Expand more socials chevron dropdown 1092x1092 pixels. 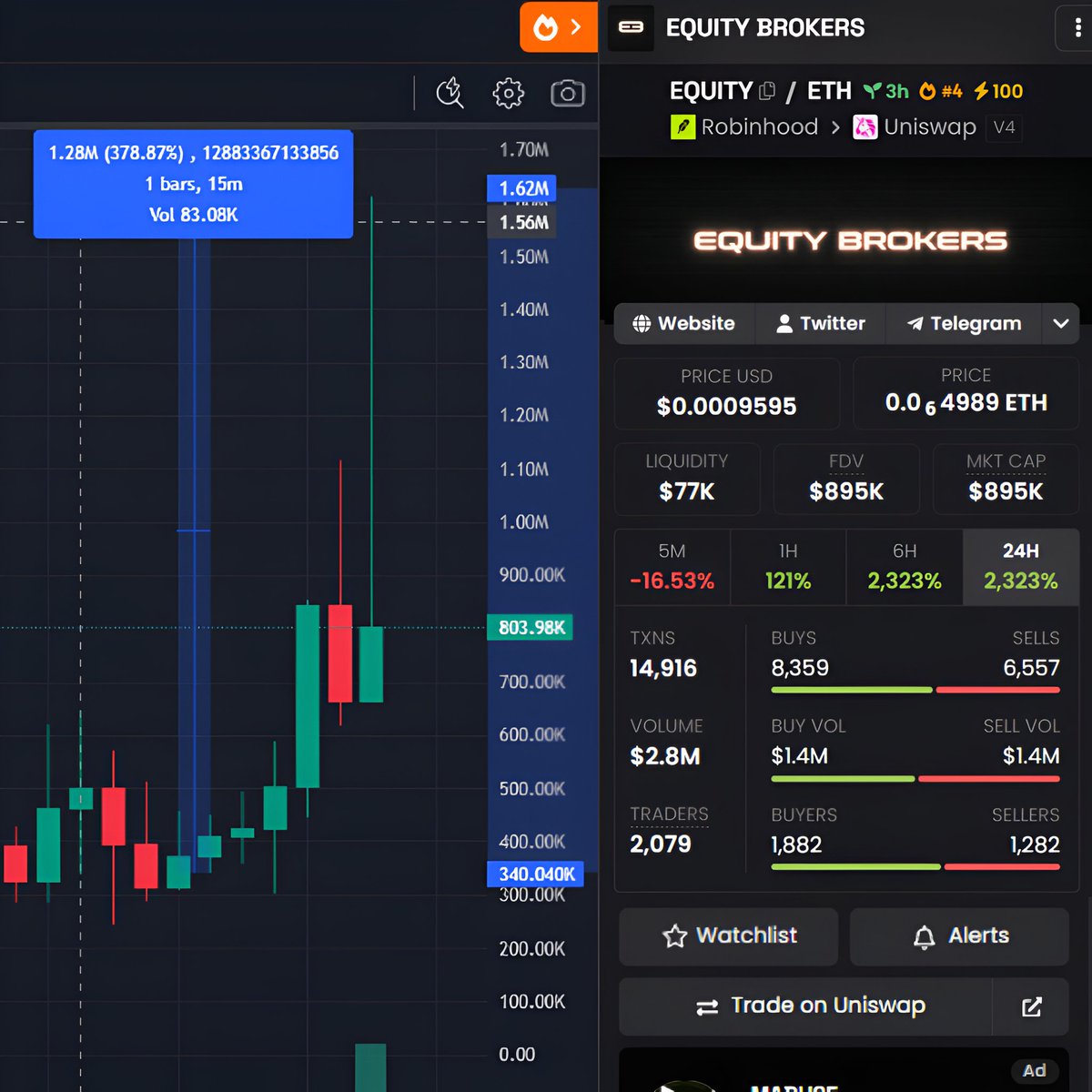(x=1061, y=324)
